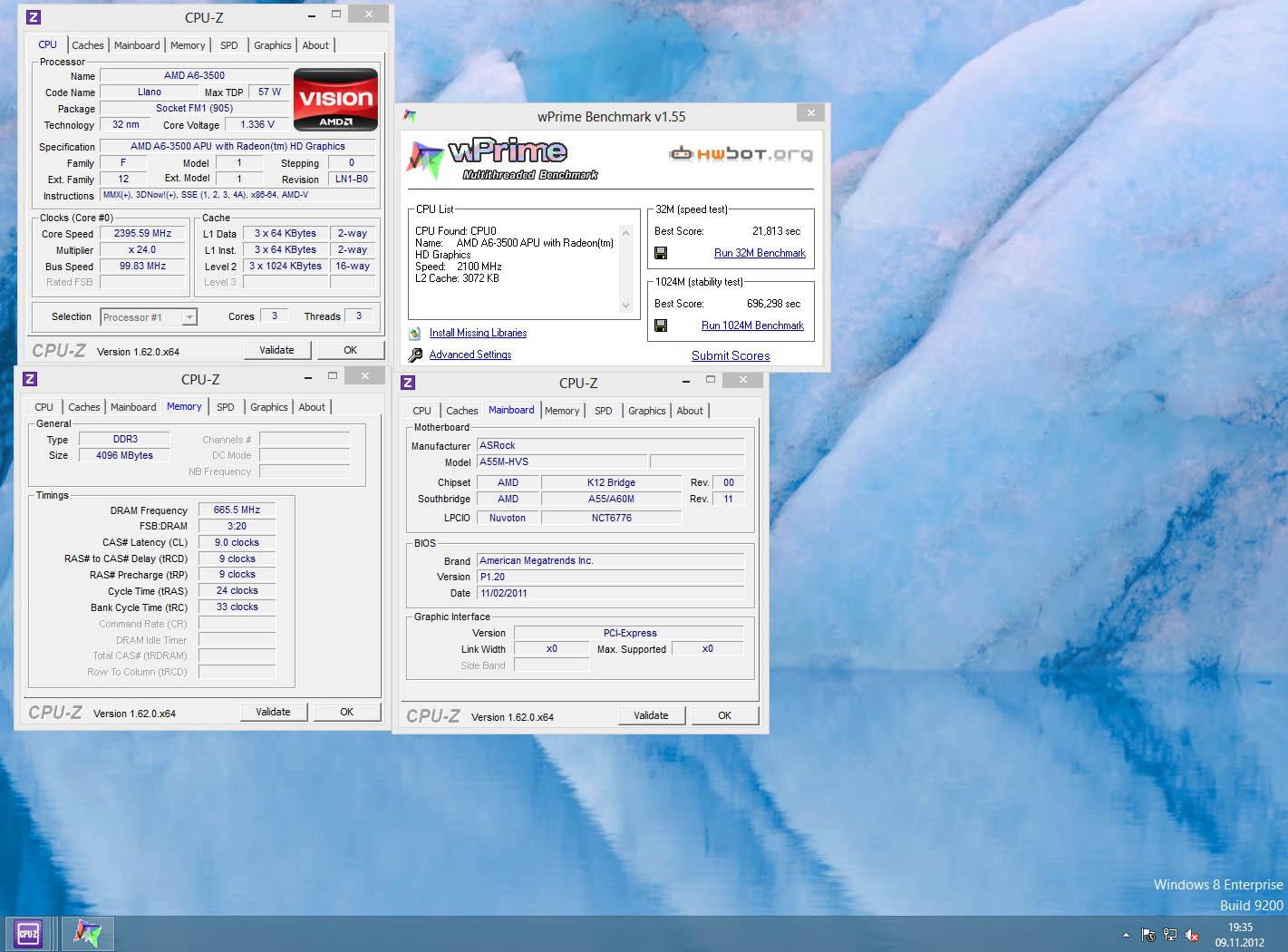
Task: Click OK in the Mainboard window
Action: (724, 715)
